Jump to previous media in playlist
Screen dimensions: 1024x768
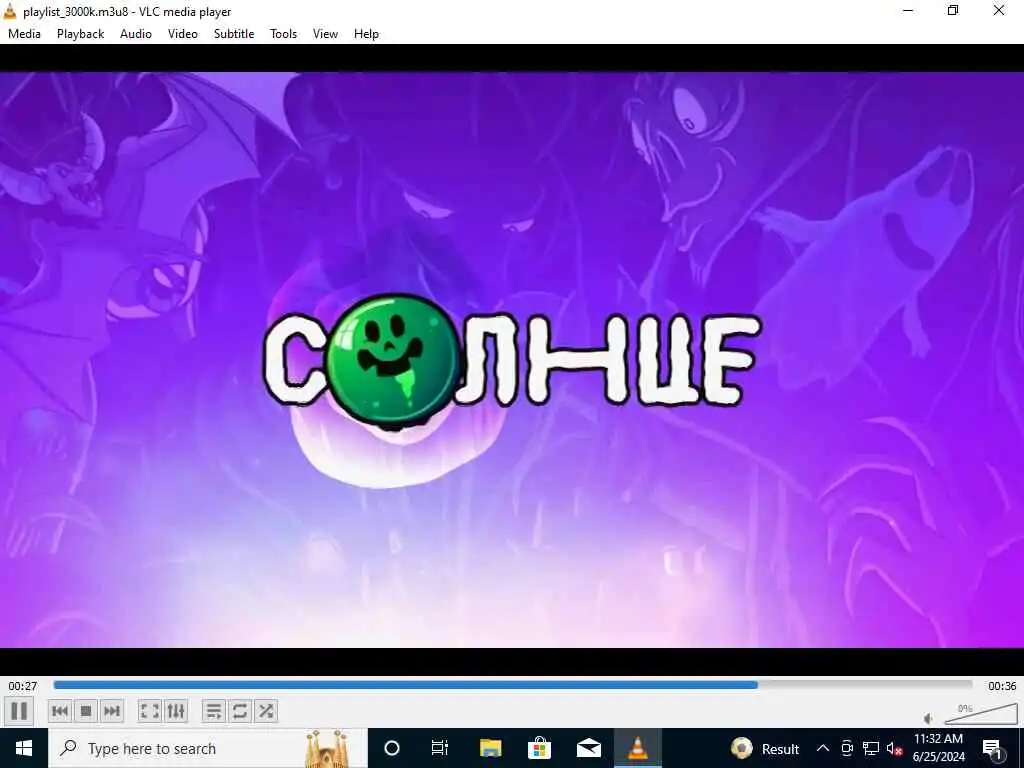(60, 711)
